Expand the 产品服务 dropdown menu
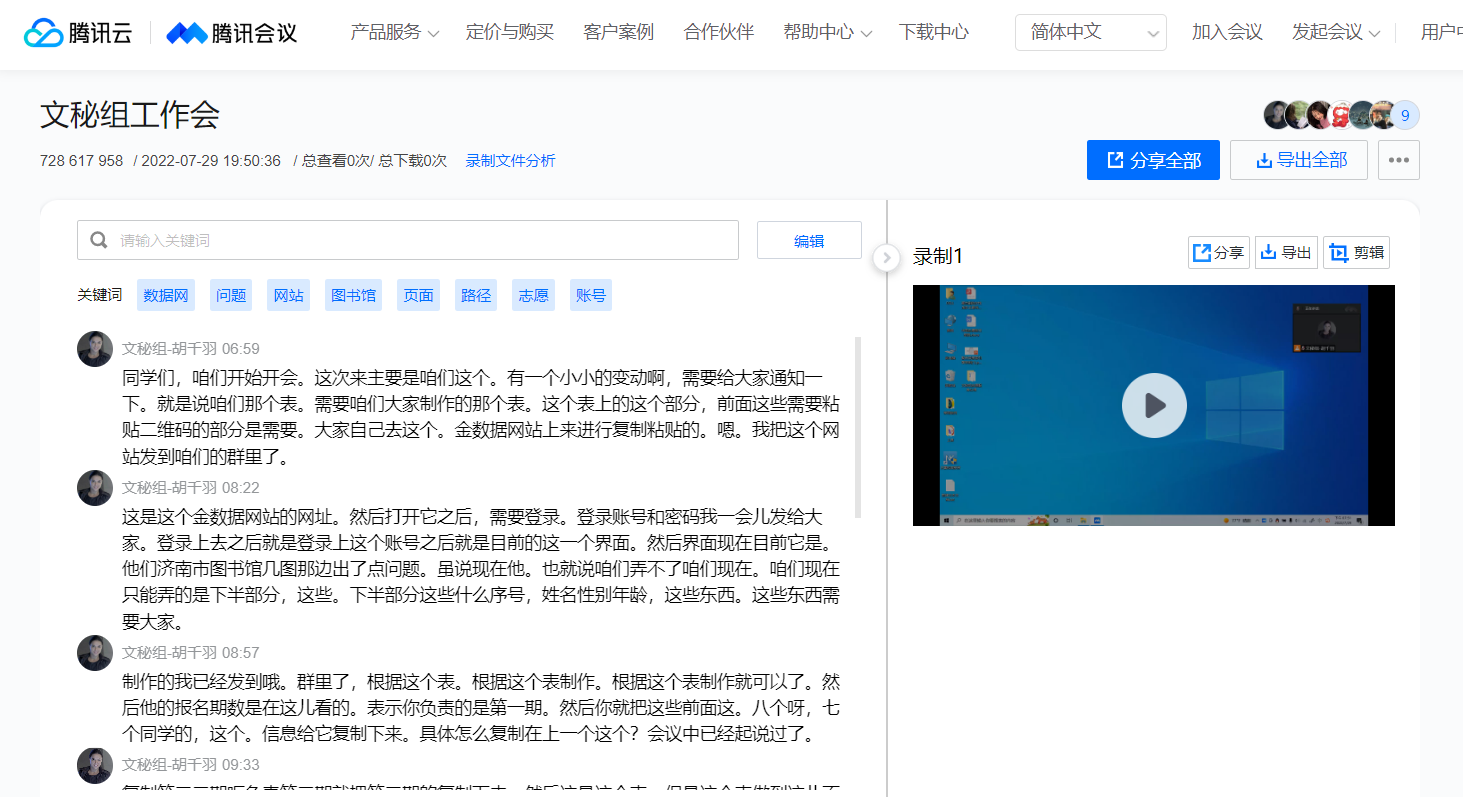Screen dimensions: 1463x797 394,32
